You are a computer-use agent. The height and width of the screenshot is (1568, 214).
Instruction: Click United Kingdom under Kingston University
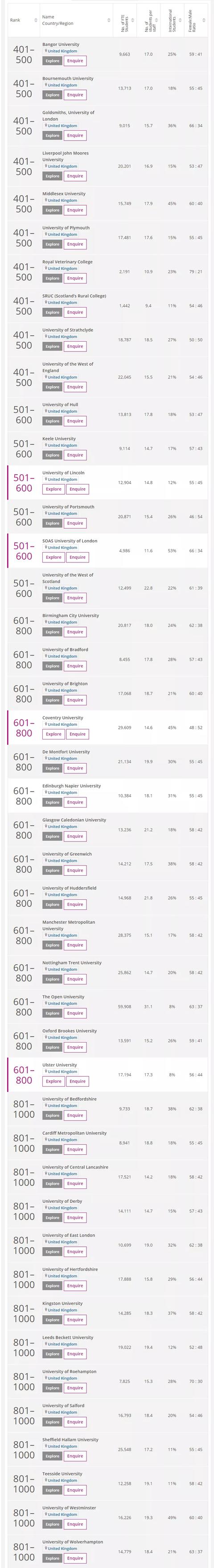coord(62,1310)
